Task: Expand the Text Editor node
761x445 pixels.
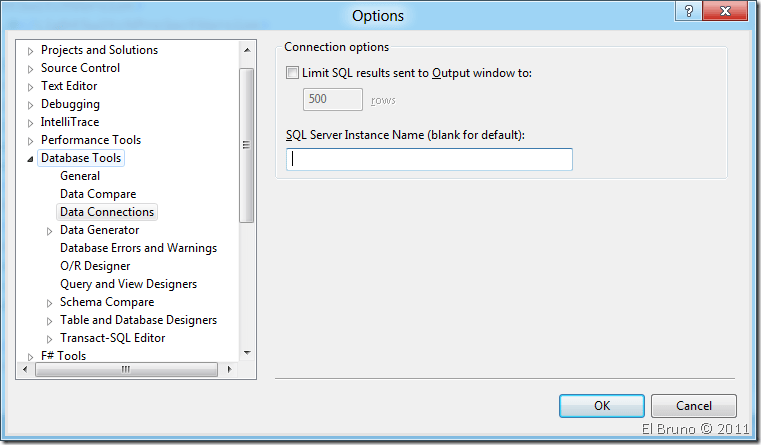Action: tap(31, 87)
